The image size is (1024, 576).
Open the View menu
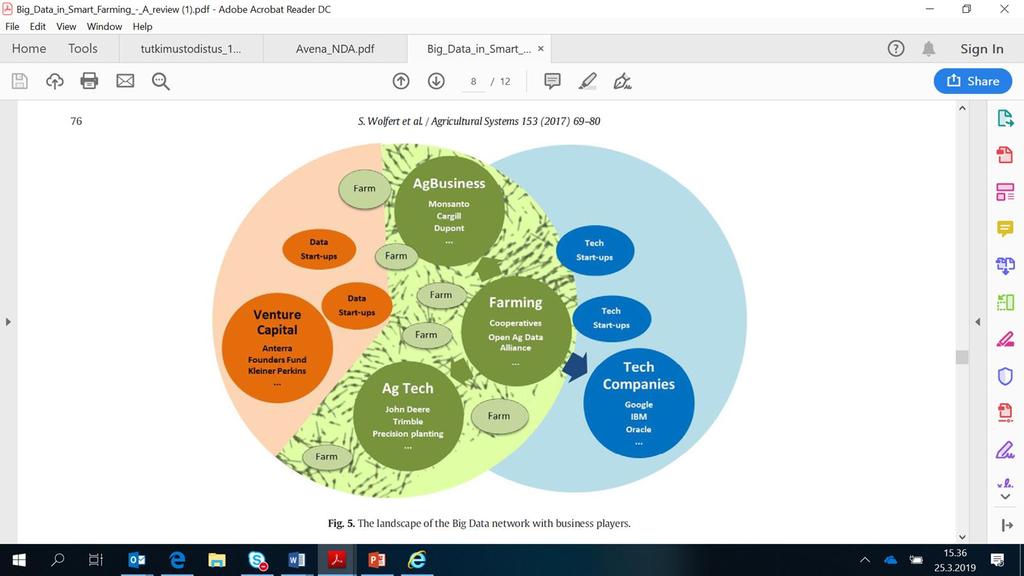66,27
